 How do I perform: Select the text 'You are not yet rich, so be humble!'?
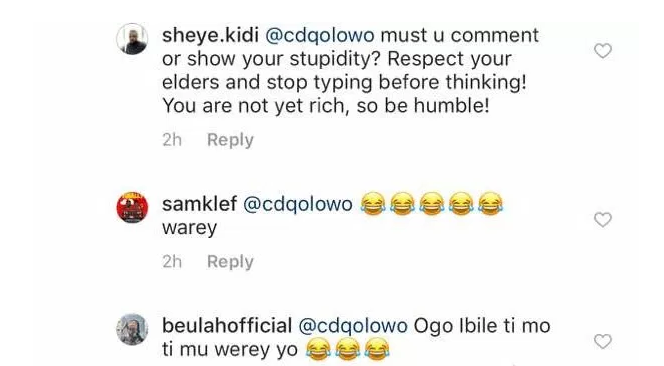pyautogui.click(x=326, y=106)
